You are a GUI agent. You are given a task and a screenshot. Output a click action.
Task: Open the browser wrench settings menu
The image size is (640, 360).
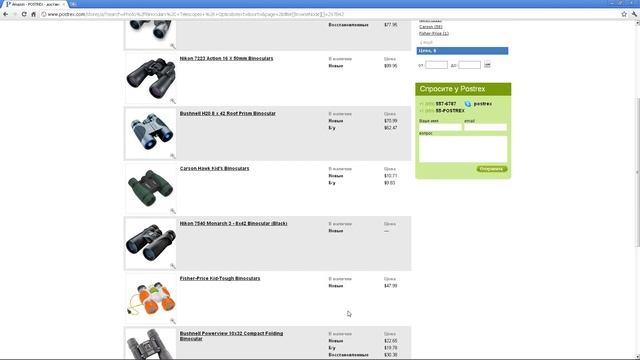634,14
